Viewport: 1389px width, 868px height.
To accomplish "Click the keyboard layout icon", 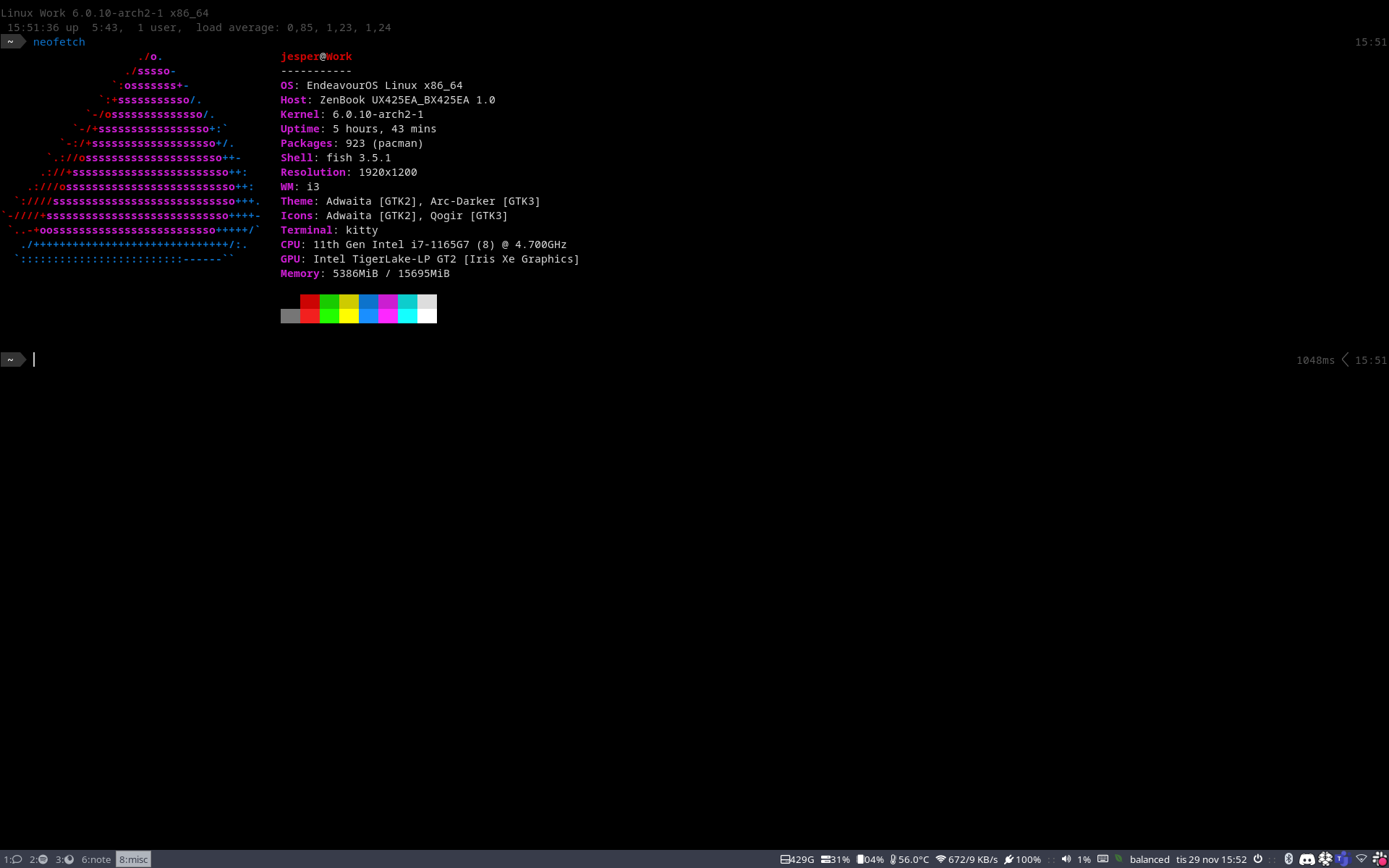I will click(1103, 859).
